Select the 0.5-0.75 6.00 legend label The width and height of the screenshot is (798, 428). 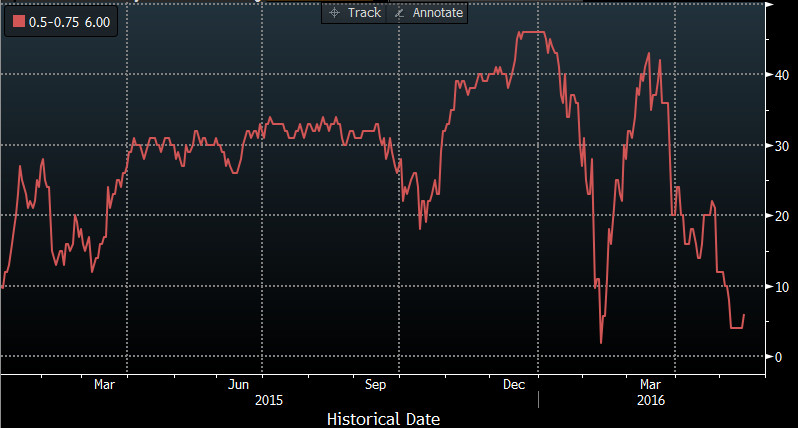coord(69,22)
